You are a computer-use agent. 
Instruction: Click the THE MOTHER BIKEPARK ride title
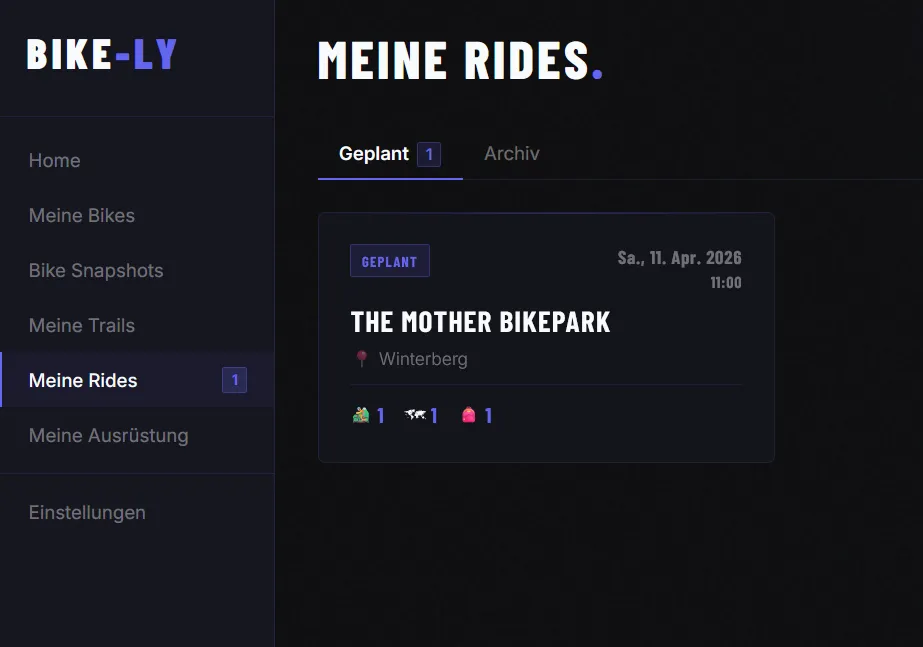[480, 322]
